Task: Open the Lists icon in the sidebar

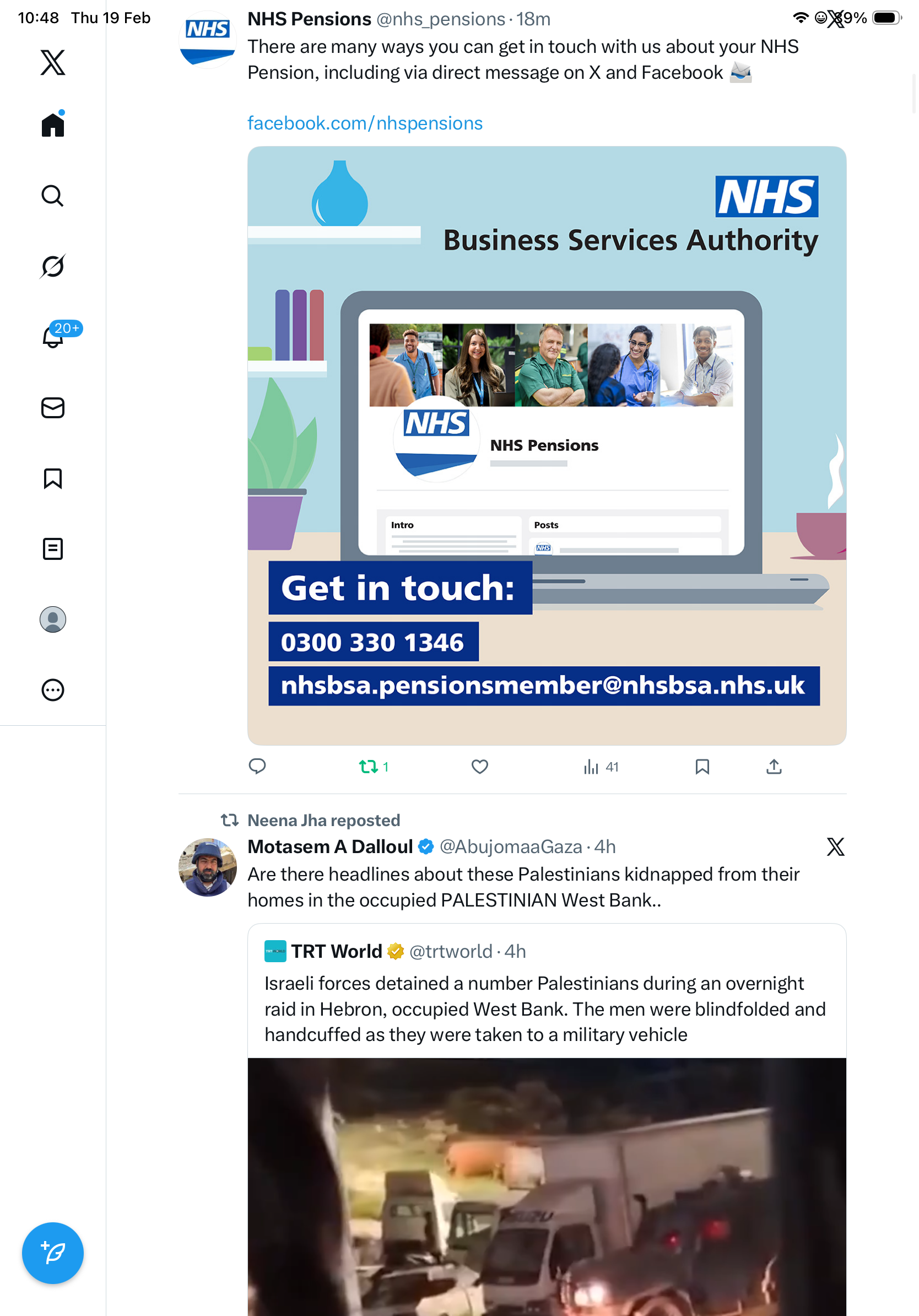Action: (x=53, y=548)
